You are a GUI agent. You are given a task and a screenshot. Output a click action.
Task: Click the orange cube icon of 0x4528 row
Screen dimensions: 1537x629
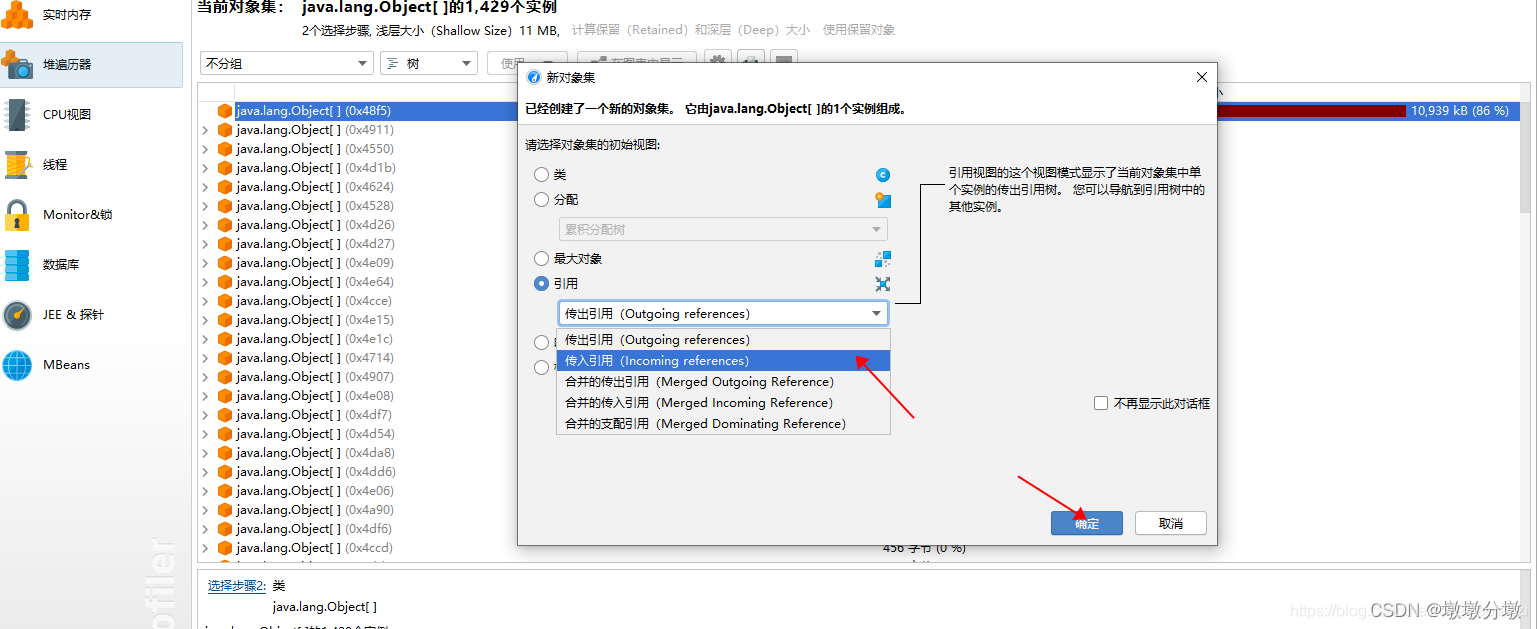225,206
